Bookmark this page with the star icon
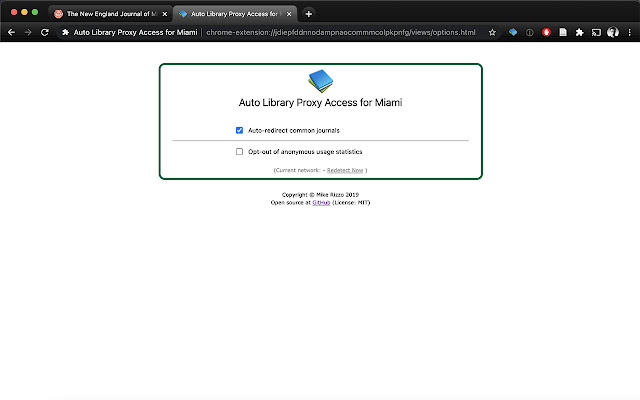The height and width of the screenshot is (400, 640). point(492,32)
